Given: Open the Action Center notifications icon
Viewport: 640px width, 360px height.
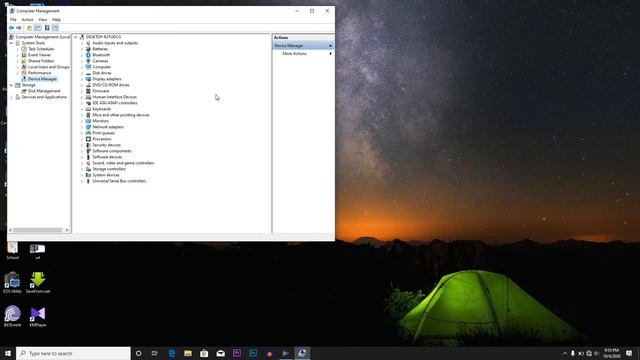Looking at the screenshot, I should (629, 353).
